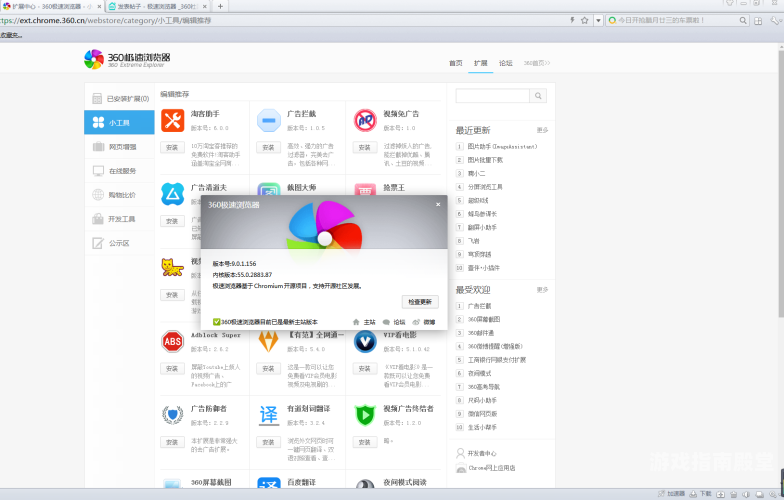Click the orange fox 有范 extension icon

pos(268,342)
